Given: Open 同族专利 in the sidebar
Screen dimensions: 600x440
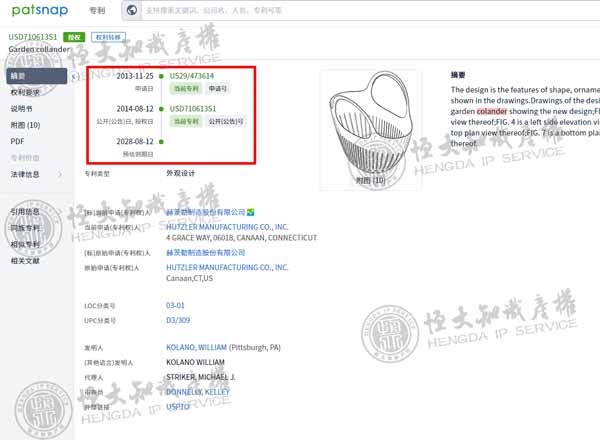Looking at the screenshot, I should [25, 228].
